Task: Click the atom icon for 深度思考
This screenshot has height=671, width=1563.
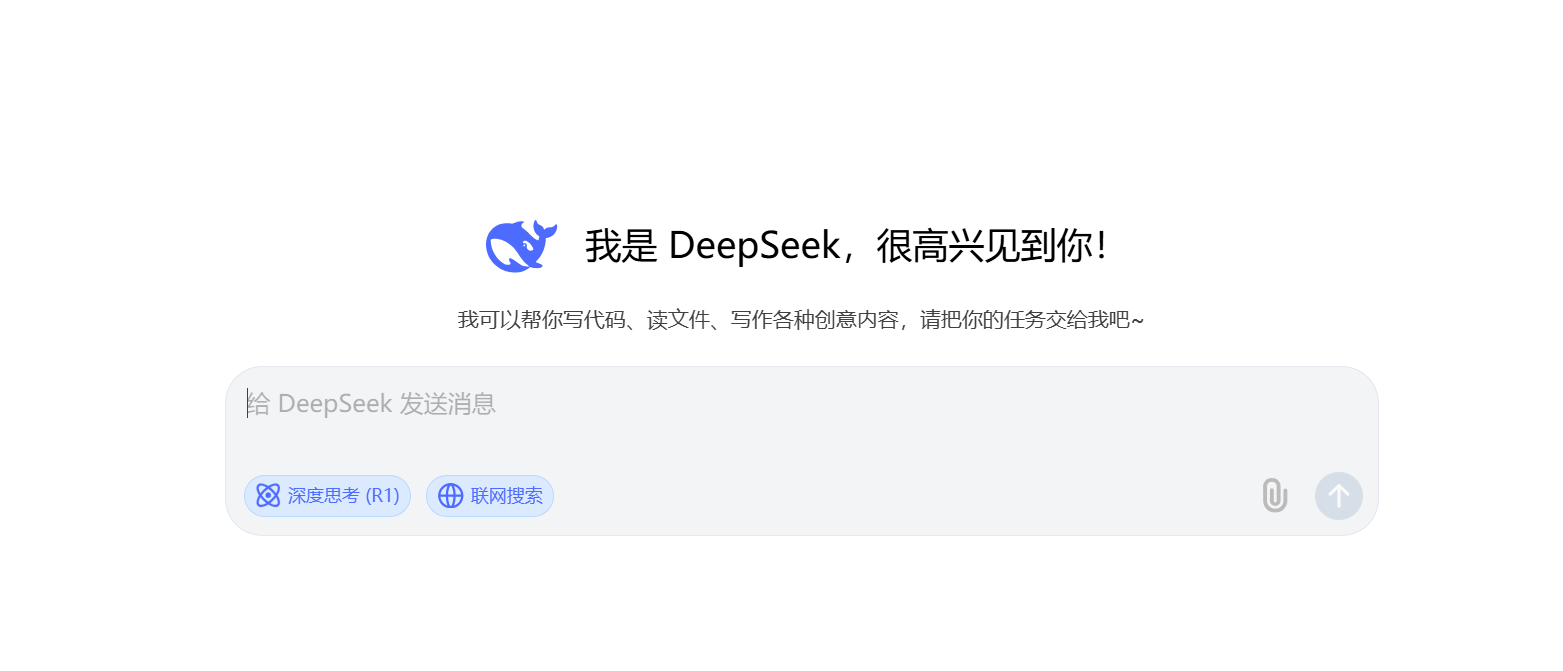Action: 268,496
